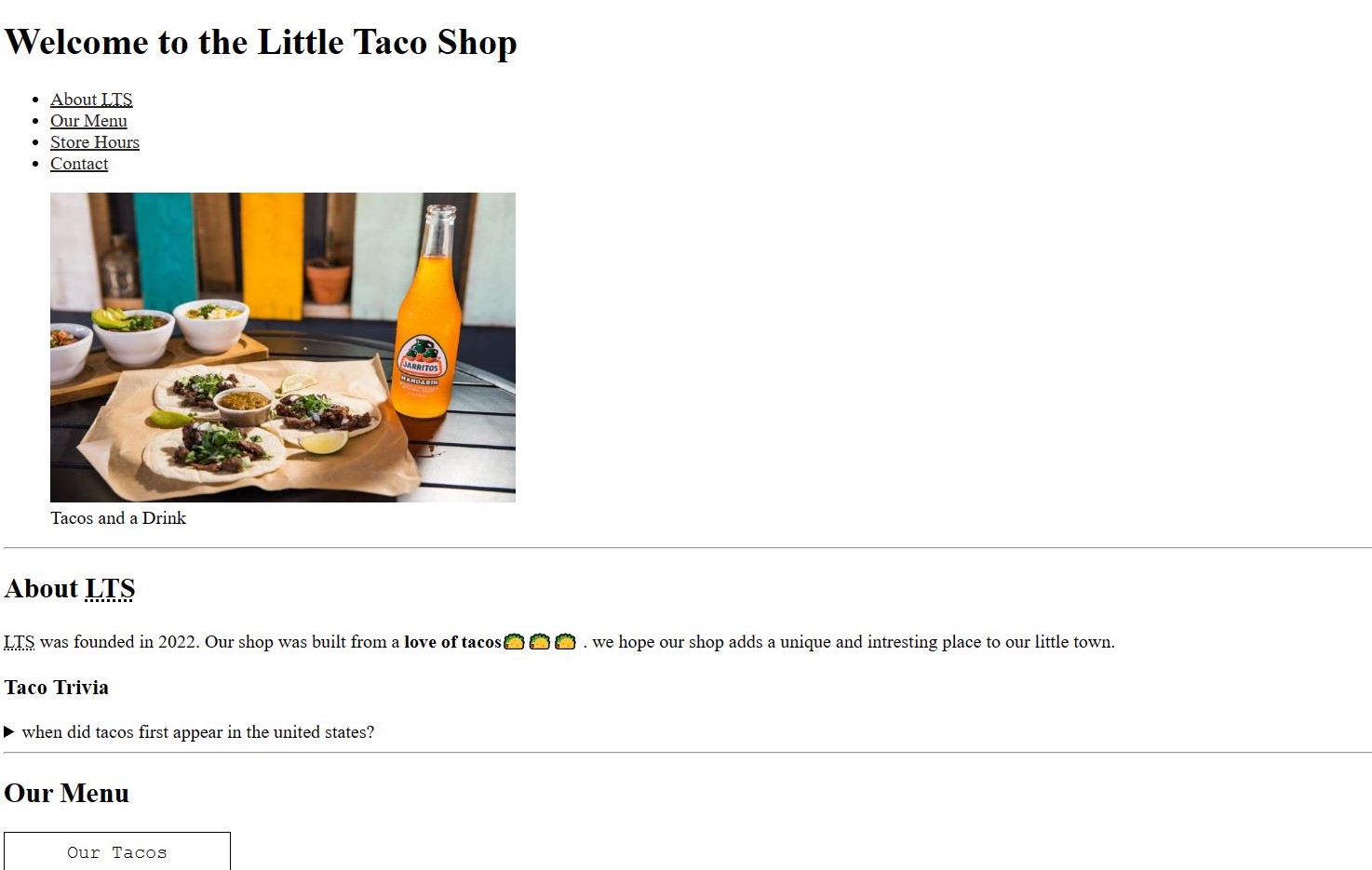The image size is (1372, 870).
Task: Click the "Our Menu" section heading
Action: point(67,794)
